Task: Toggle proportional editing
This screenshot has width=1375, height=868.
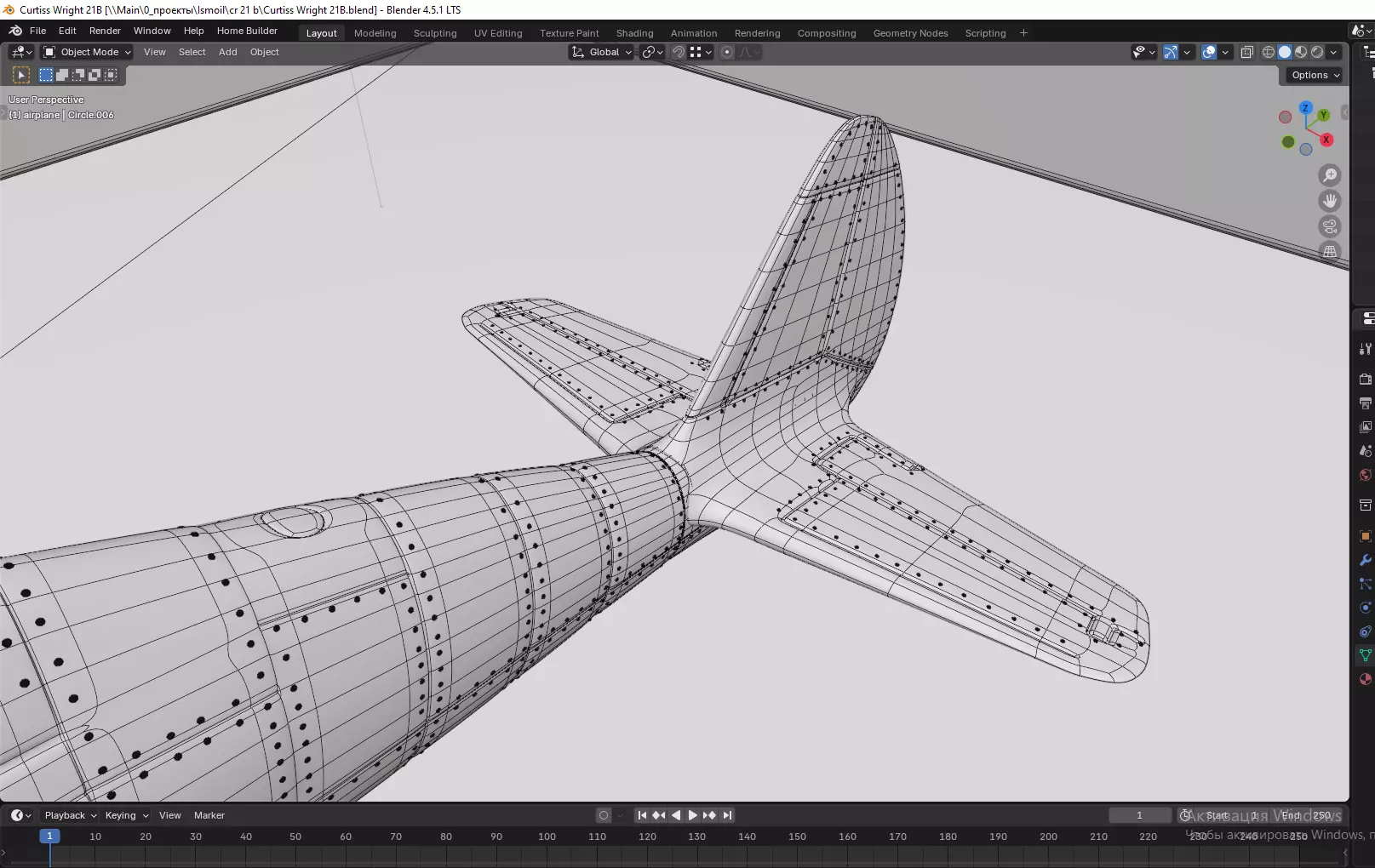Action: [x=727, y=52]
